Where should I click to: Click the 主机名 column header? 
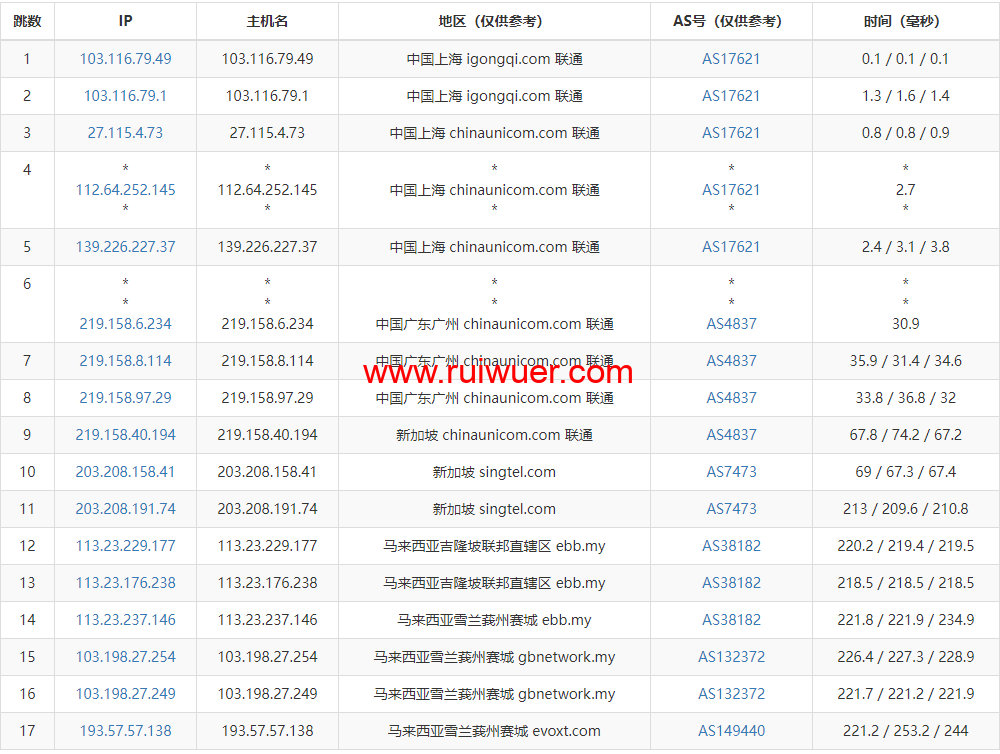[x=267, y=21]
